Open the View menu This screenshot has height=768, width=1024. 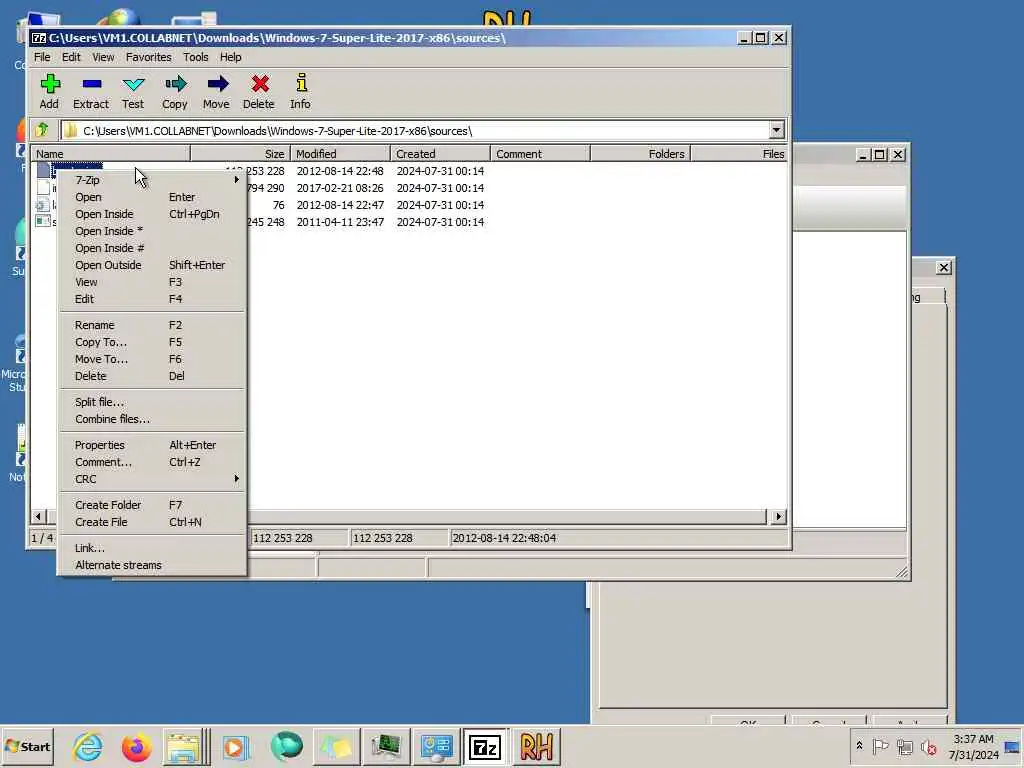pyautogui.click(x=103, y=57)
